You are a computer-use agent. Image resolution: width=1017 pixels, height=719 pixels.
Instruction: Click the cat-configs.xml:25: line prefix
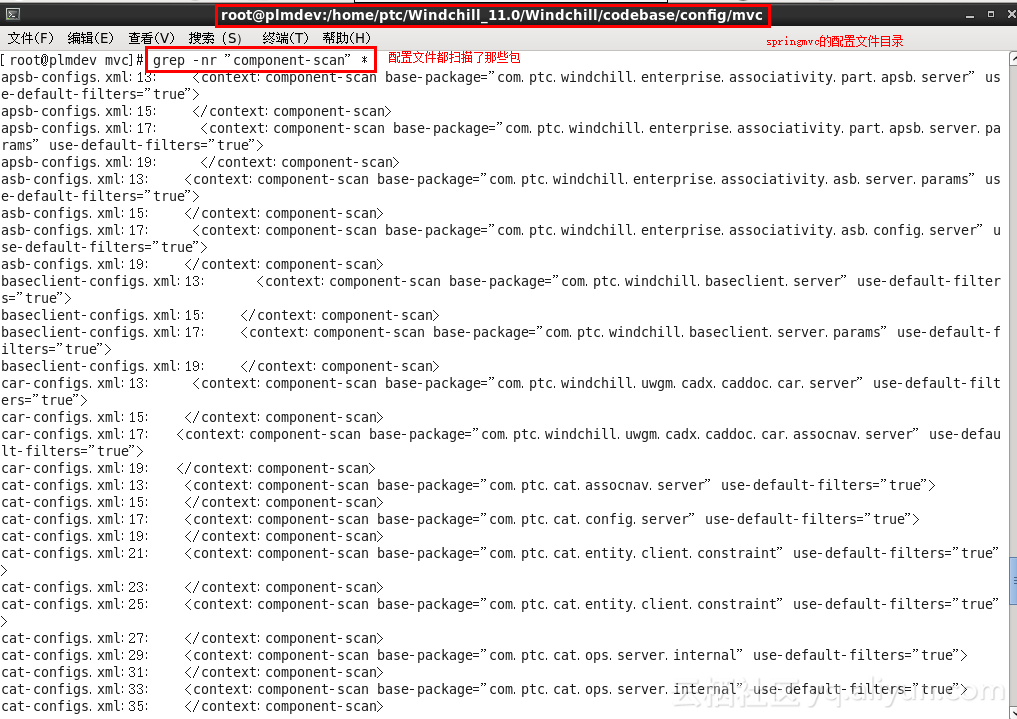75,604
